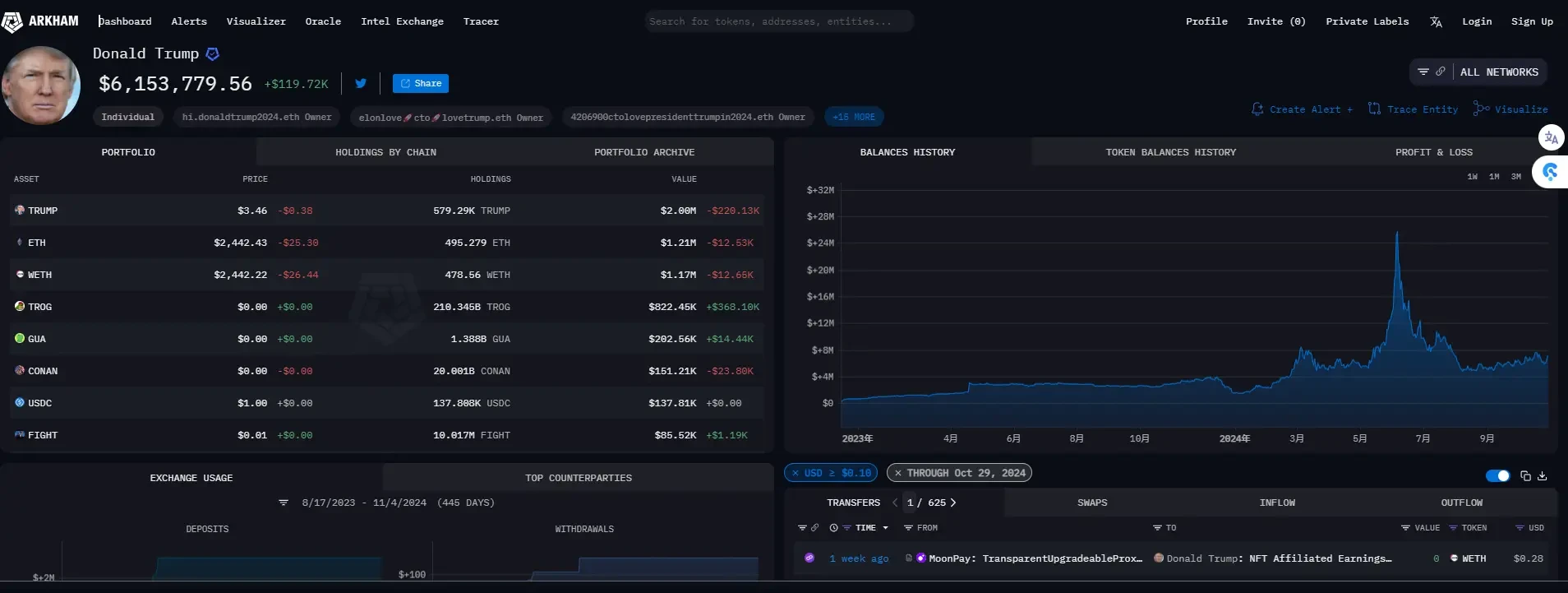The width and height of the screenshot is (1568, 593).
Task: Remove the THROUGH Oct 29, 2024 filter
Action: 898,473
